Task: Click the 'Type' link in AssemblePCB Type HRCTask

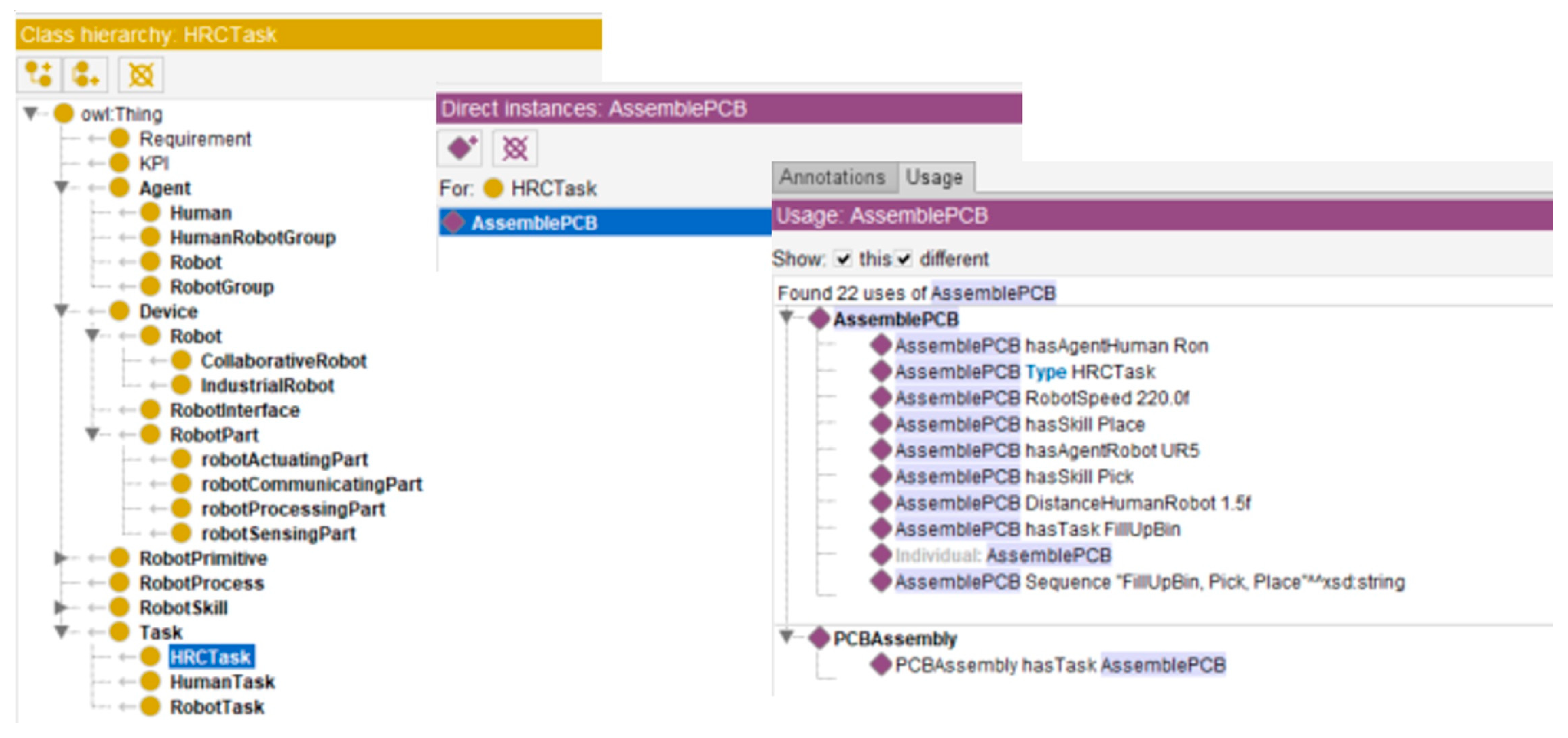Action: (1046, 372)
